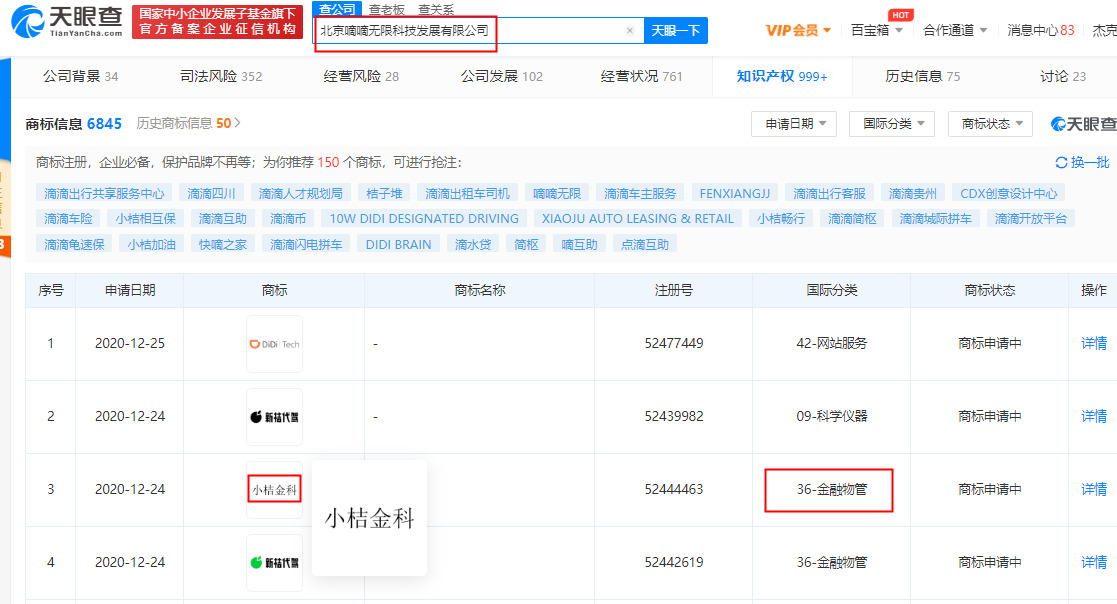Select FENXIANGJJ trademark tag
Image resolution: width=1117 pixels, height=604 pixels.
(x=734, y=193)
